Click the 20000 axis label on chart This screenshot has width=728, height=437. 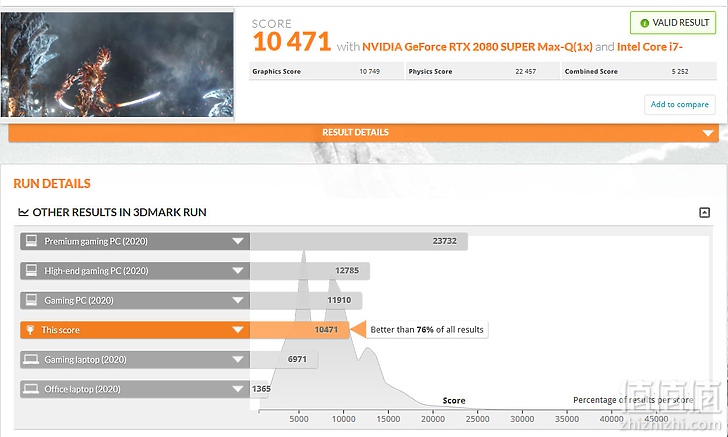[433, 419]
